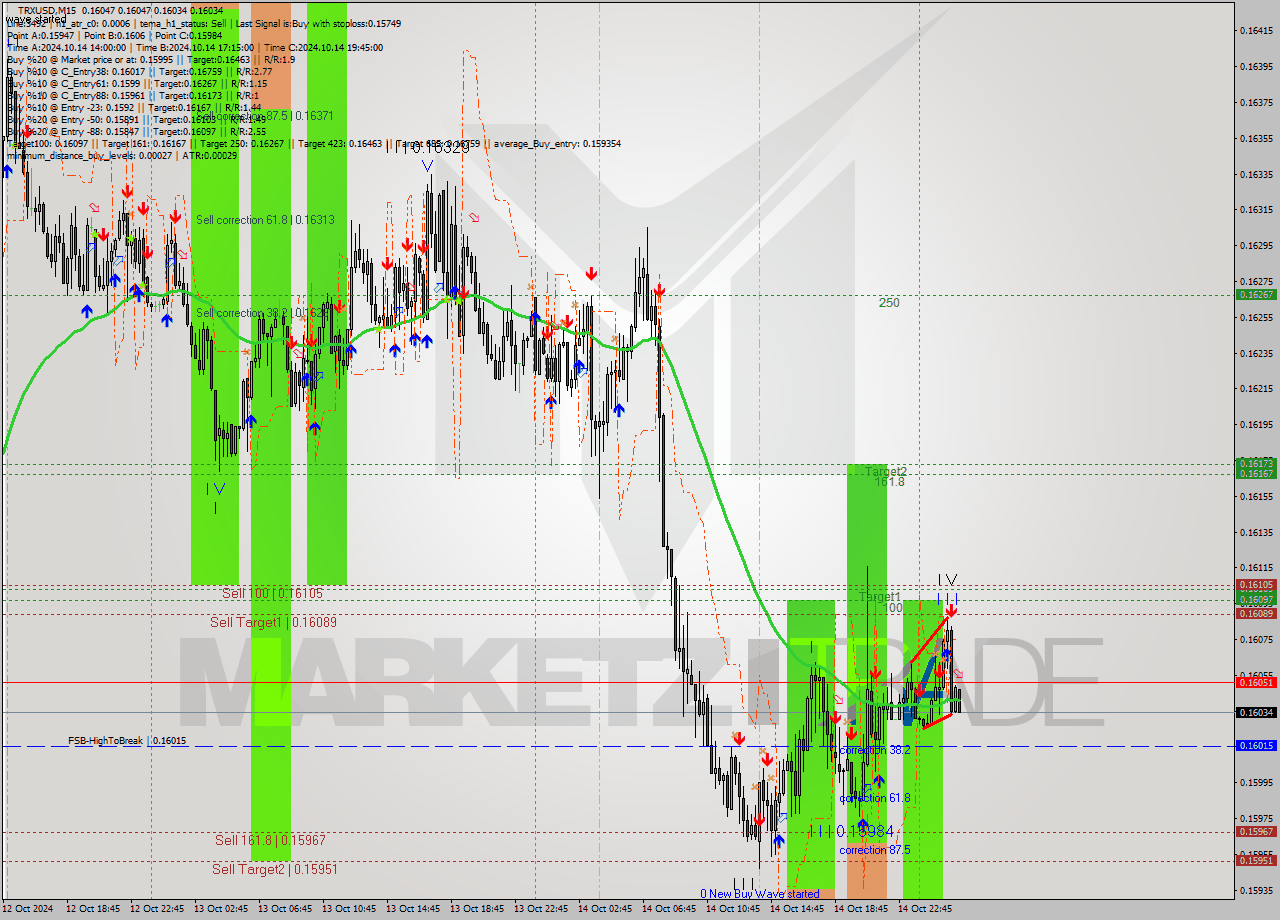Click the green 0.16267 price tag

pos(1256,295)
